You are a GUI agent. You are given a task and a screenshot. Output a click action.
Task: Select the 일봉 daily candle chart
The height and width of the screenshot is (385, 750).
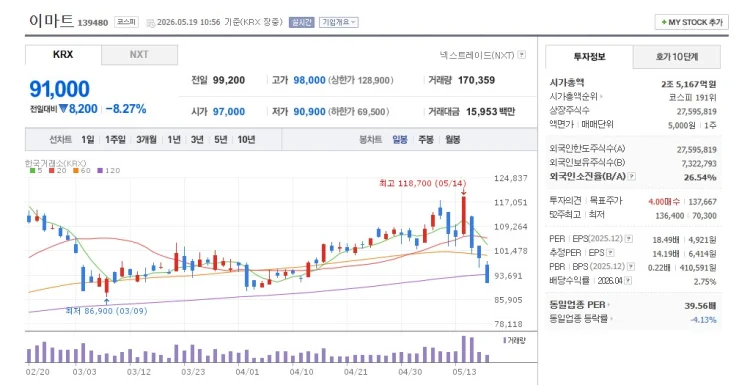coord(400,140)
